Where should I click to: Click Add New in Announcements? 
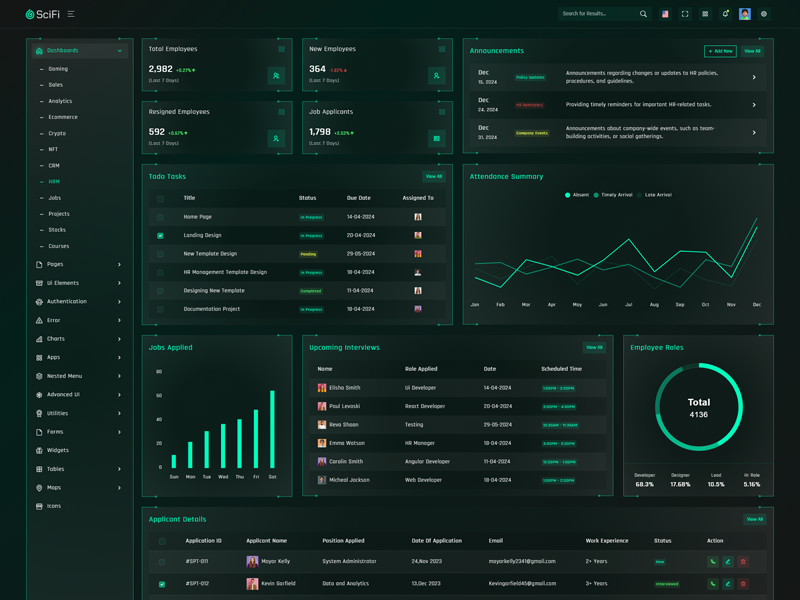click(720, 51)
